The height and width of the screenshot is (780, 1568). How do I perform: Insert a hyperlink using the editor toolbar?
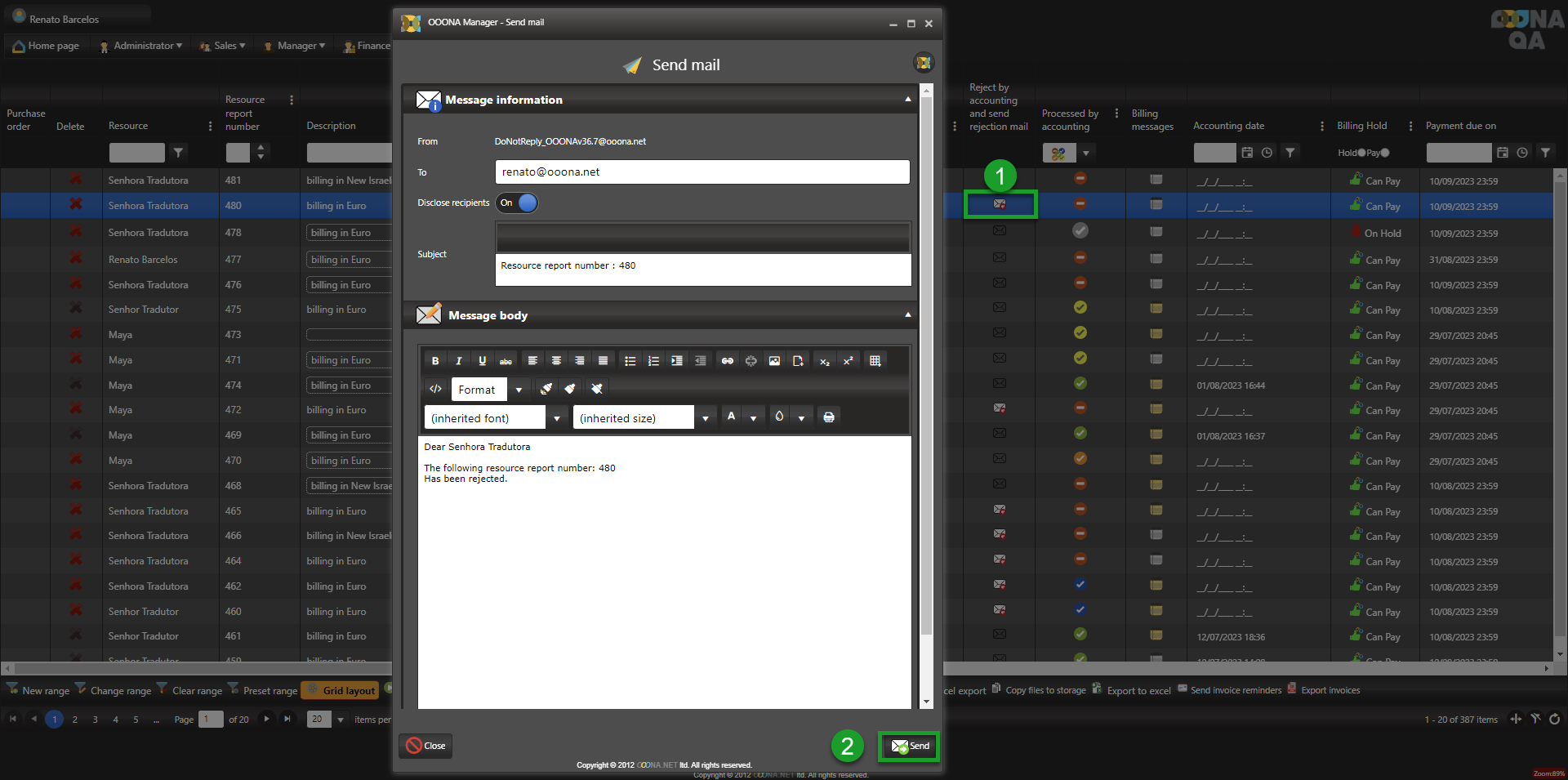click(727, 361)
